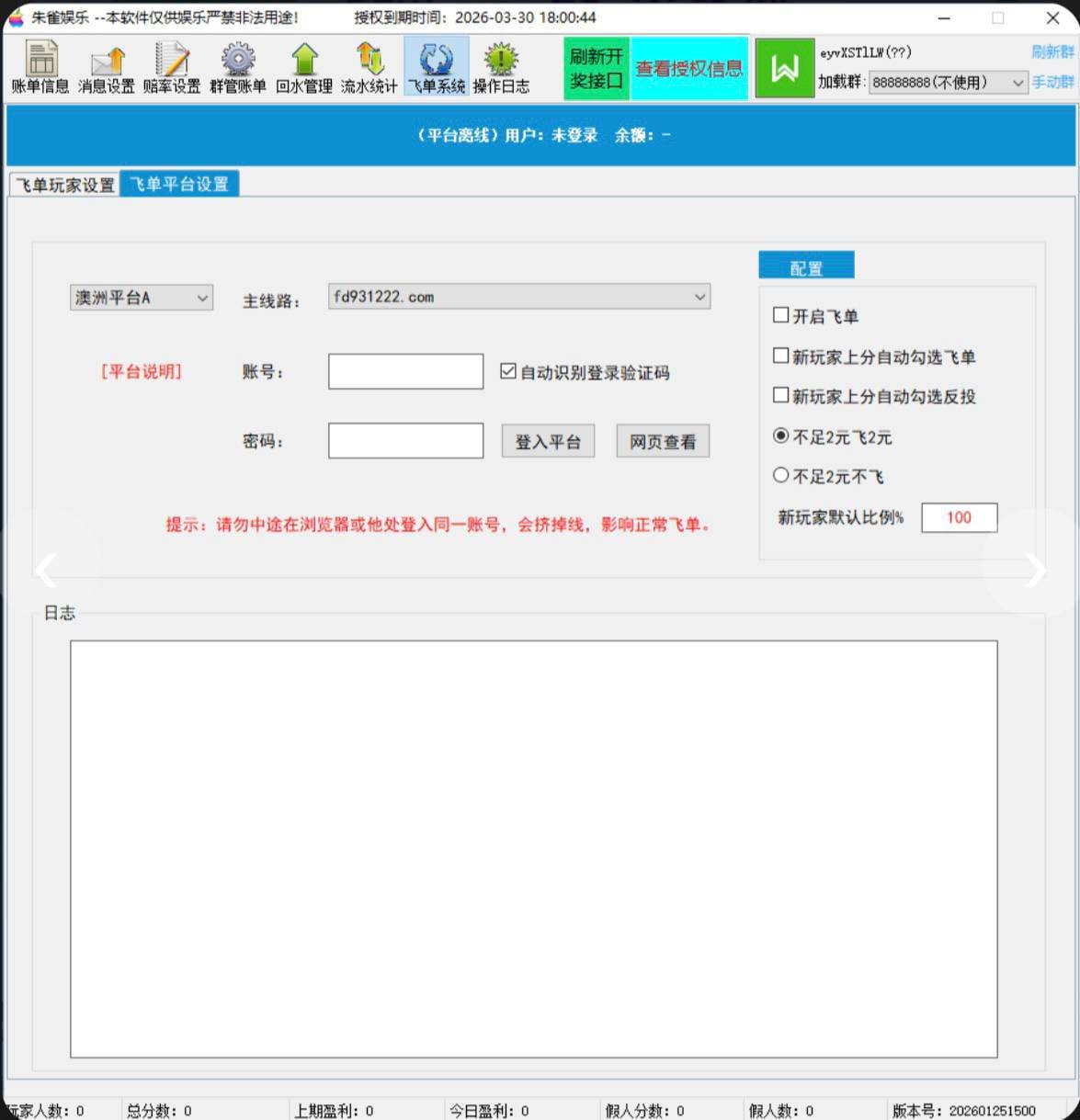Enable the 开启飞单 checkbox

click(x=780, y=315)
